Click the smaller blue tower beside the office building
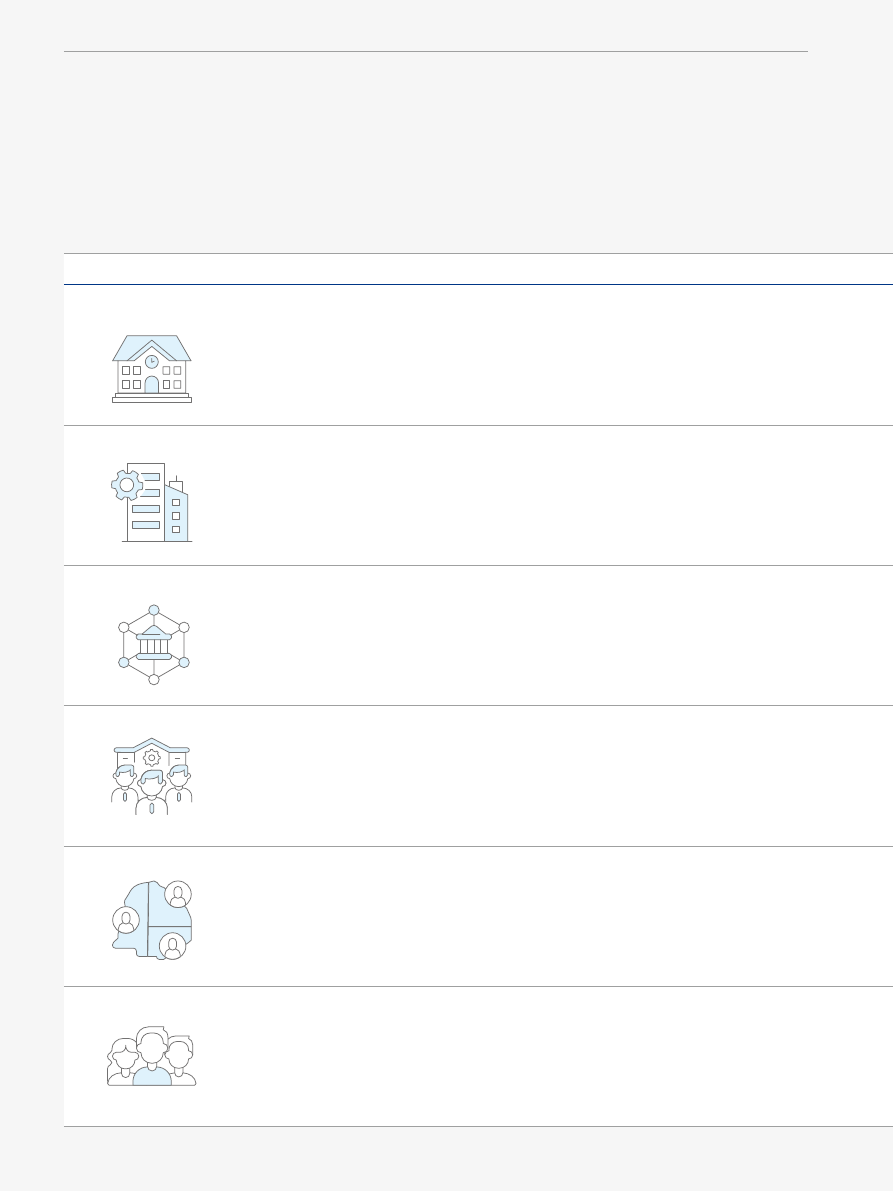893x1191 pixels. (176, 514)
